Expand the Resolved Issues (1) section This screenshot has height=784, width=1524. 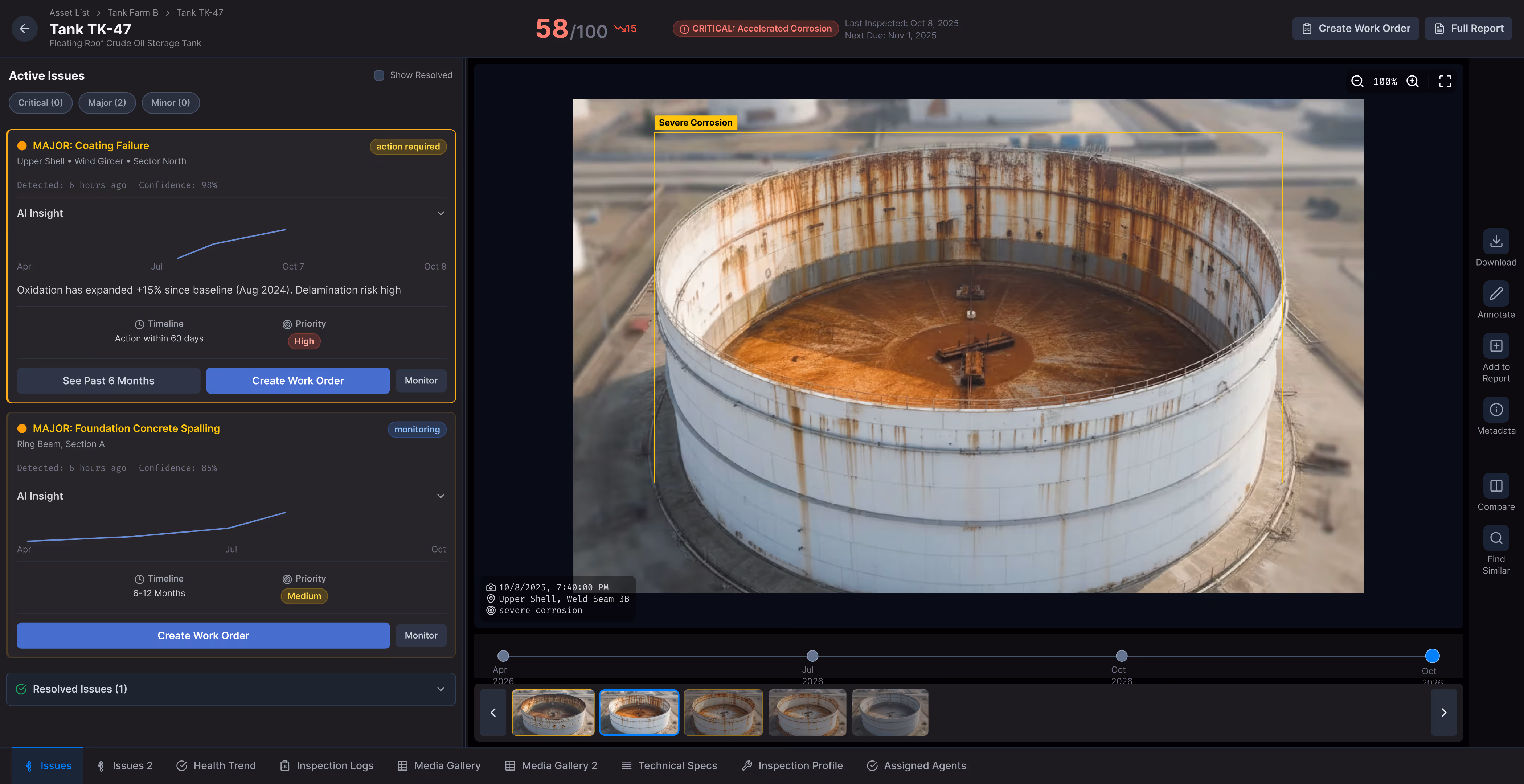click(231, 689)
